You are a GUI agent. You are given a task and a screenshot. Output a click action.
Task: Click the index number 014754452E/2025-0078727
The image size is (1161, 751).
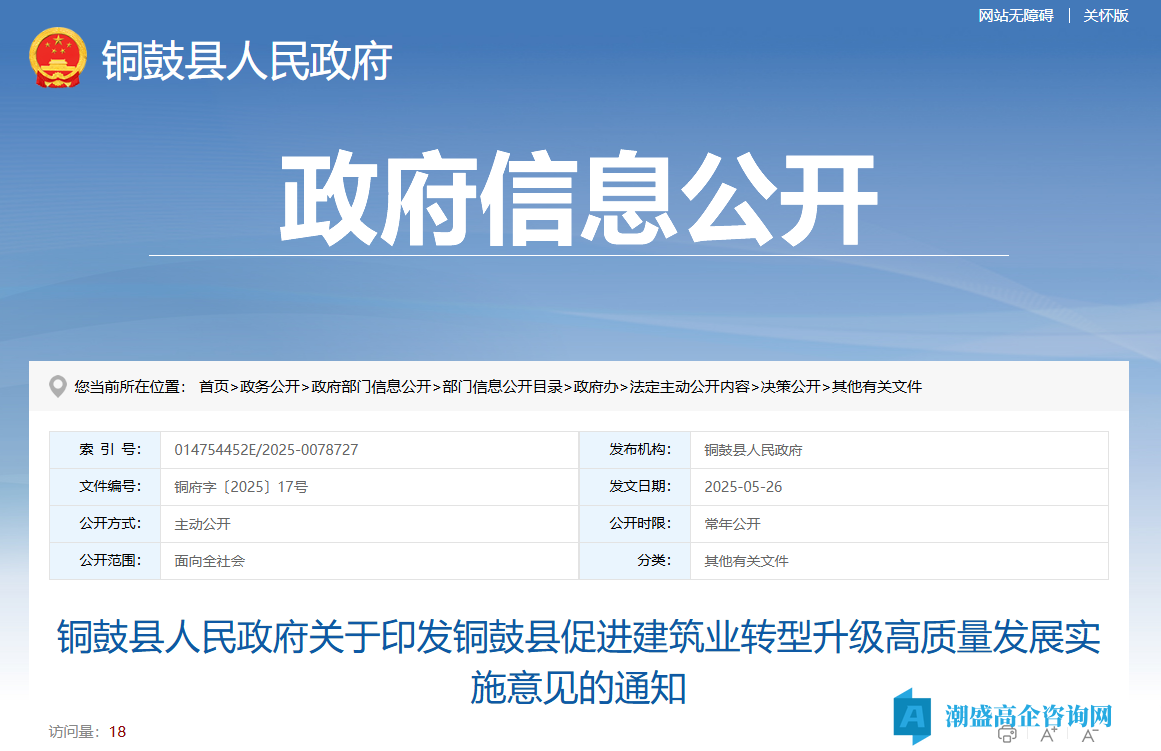266,450
